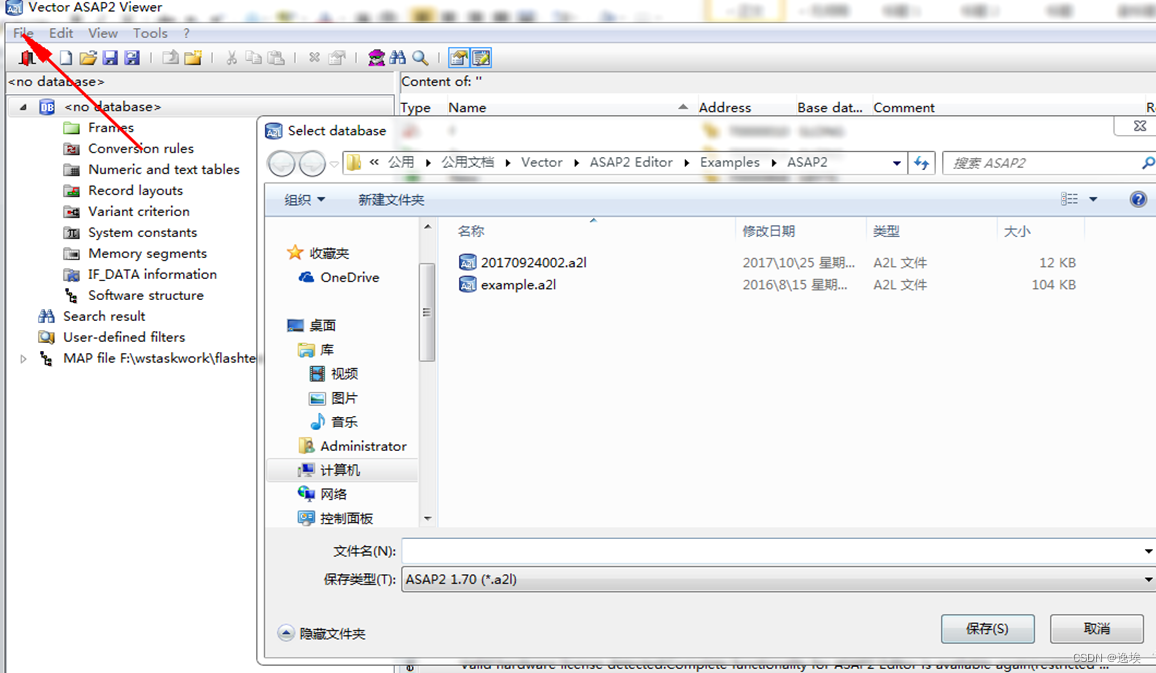Click the dialog back navigation arrow

point(282,163)
